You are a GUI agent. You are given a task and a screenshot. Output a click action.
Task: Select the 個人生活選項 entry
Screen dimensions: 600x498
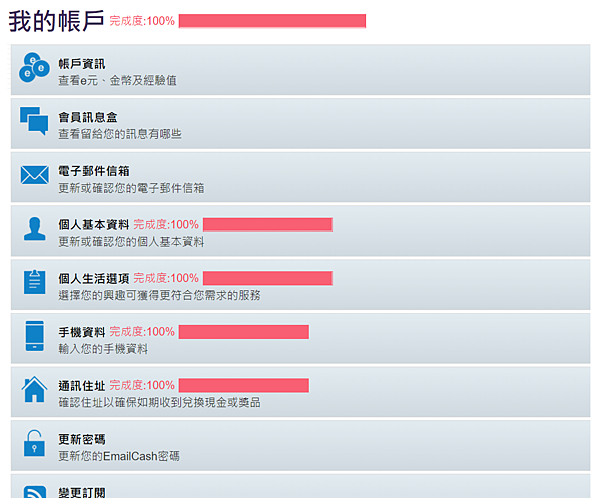click(94, 278)
